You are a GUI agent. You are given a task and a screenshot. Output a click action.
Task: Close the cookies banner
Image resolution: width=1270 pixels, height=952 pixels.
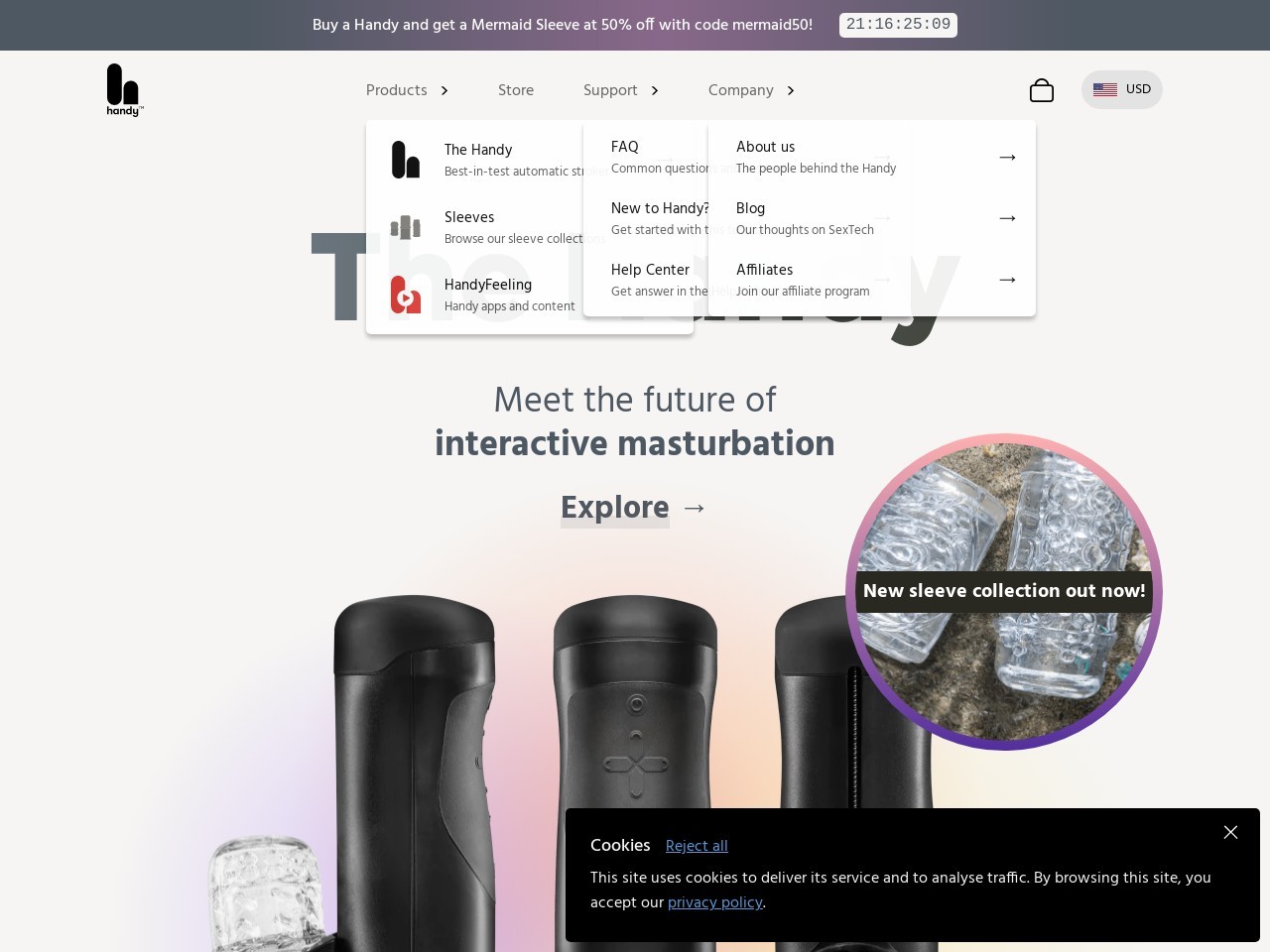[x=1230, y=832]
